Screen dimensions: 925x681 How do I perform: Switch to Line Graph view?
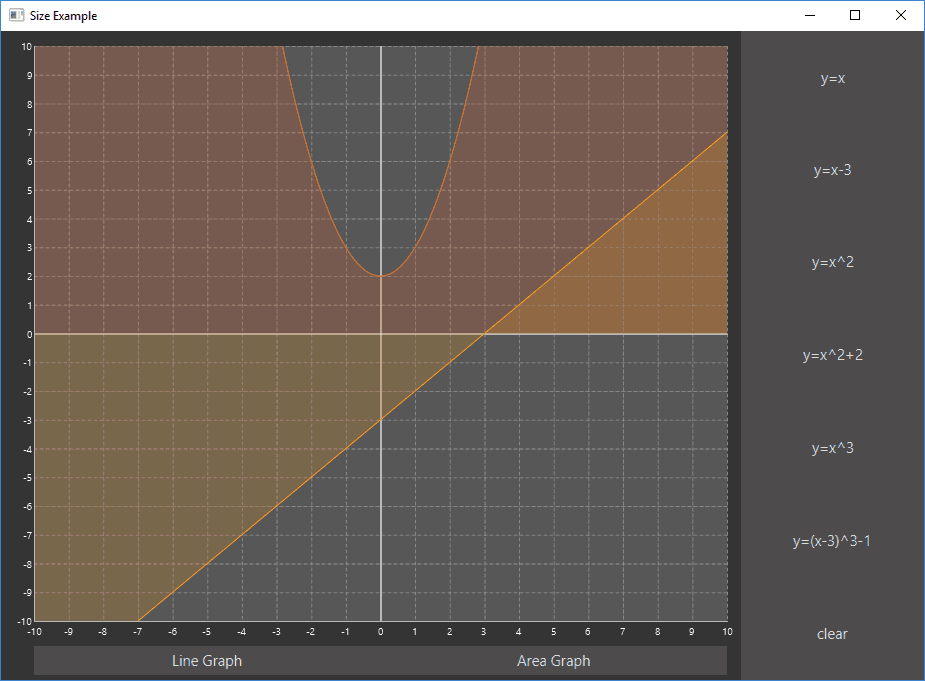pyautogui.click(x=207, y=661)
